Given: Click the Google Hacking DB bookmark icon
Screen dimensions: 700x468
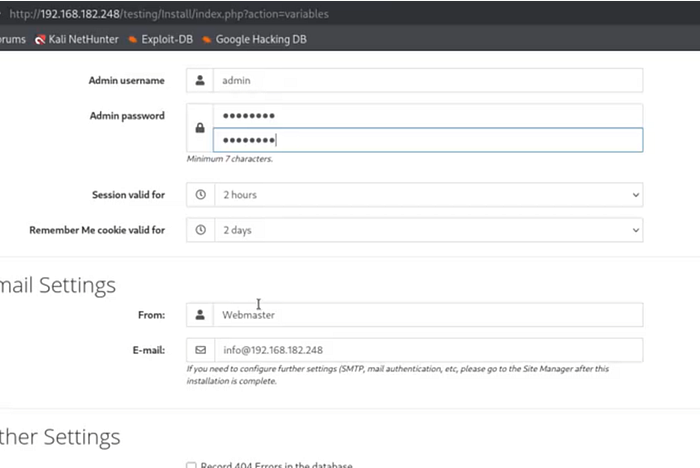Looking at the screenshot, I should tap(206, 40).
